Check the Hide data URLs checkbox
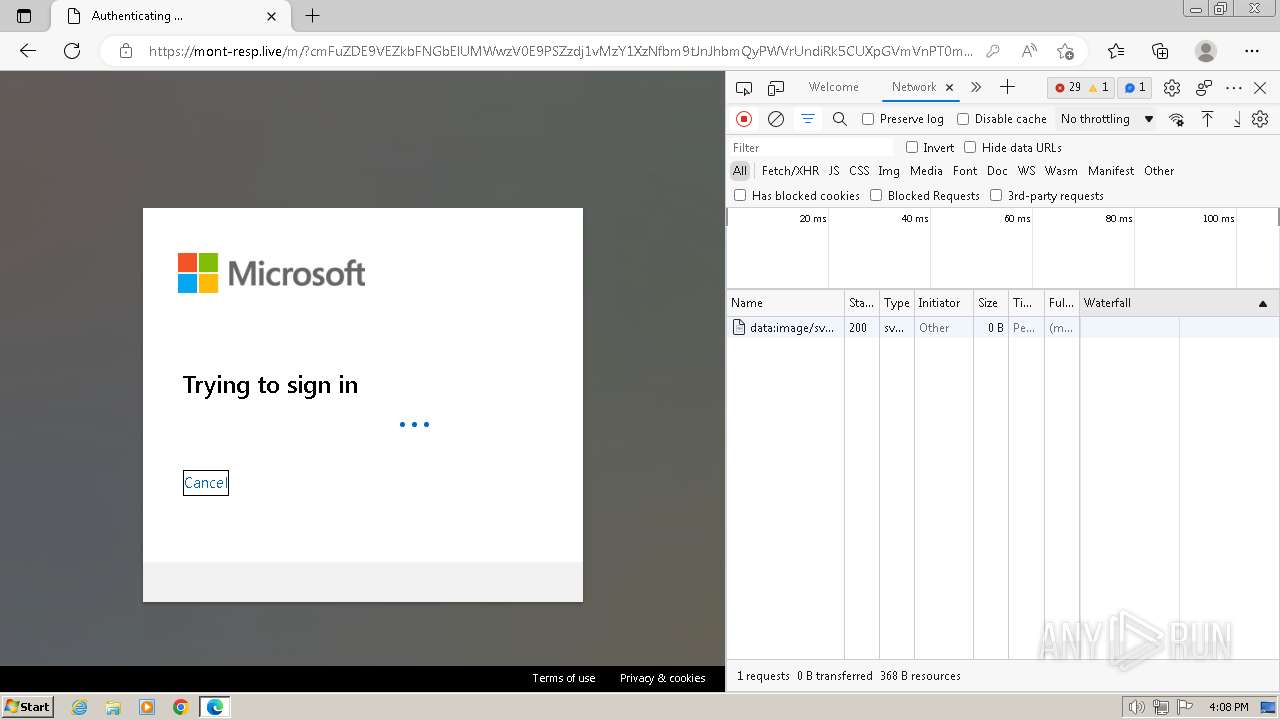Viewport: 1280px width, 720px height. tap(970, 147)
